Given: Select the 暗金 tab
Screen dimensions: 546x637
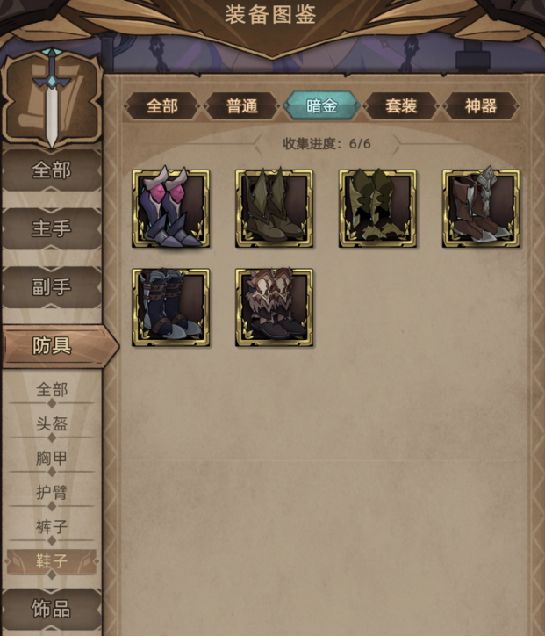Looking at the screenshot, I should point(321,106).
